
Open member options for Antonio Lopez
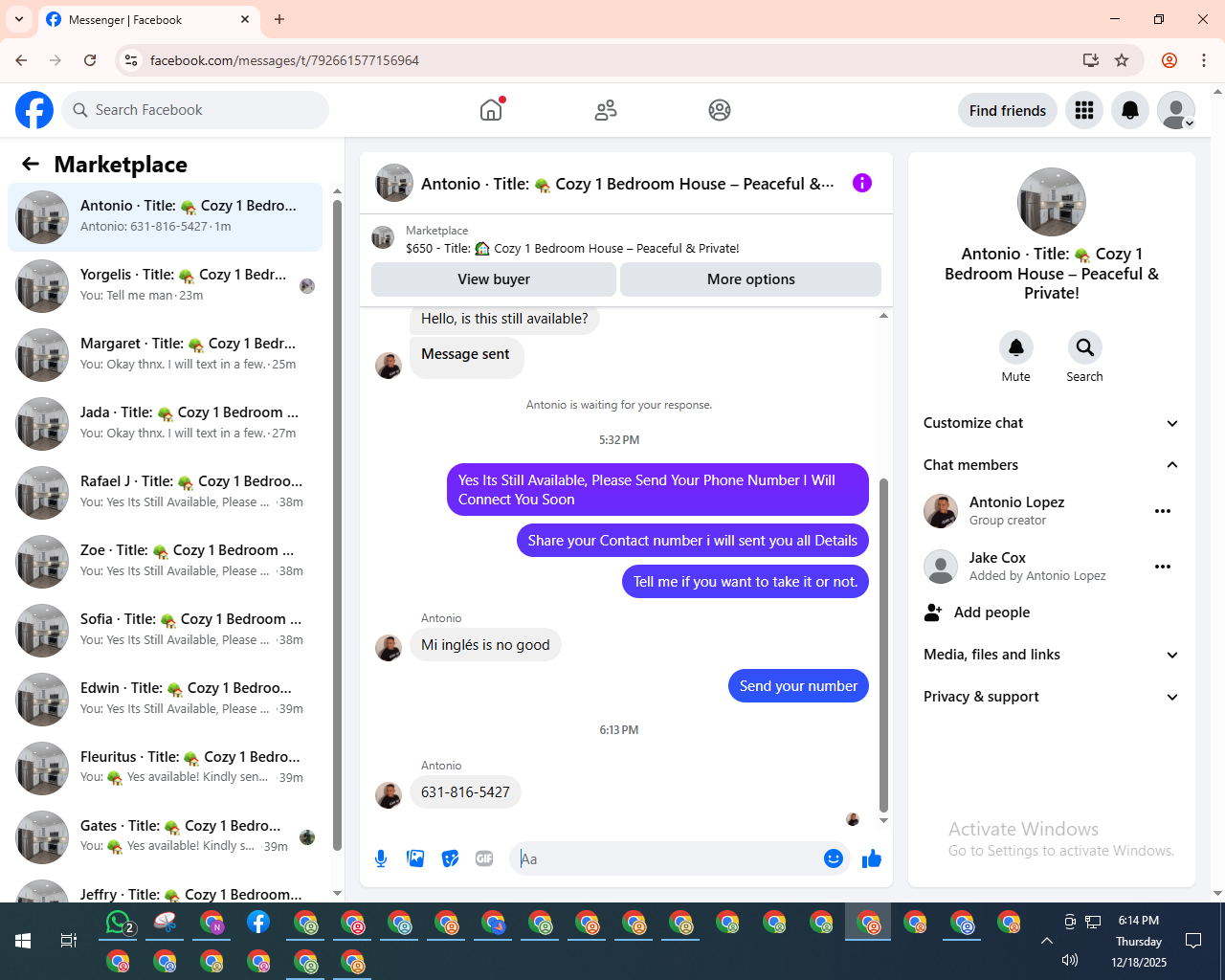(1163, 511)
